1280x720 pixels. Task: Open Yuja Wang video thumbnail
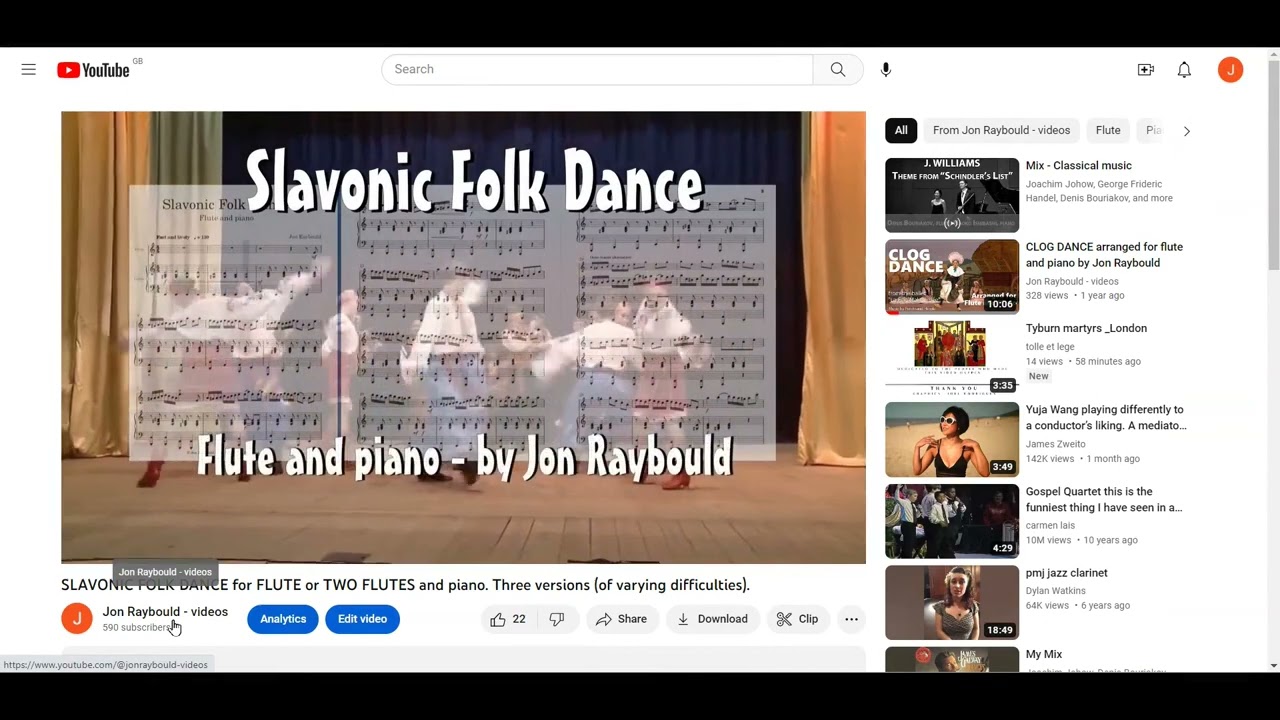[952, 440]
